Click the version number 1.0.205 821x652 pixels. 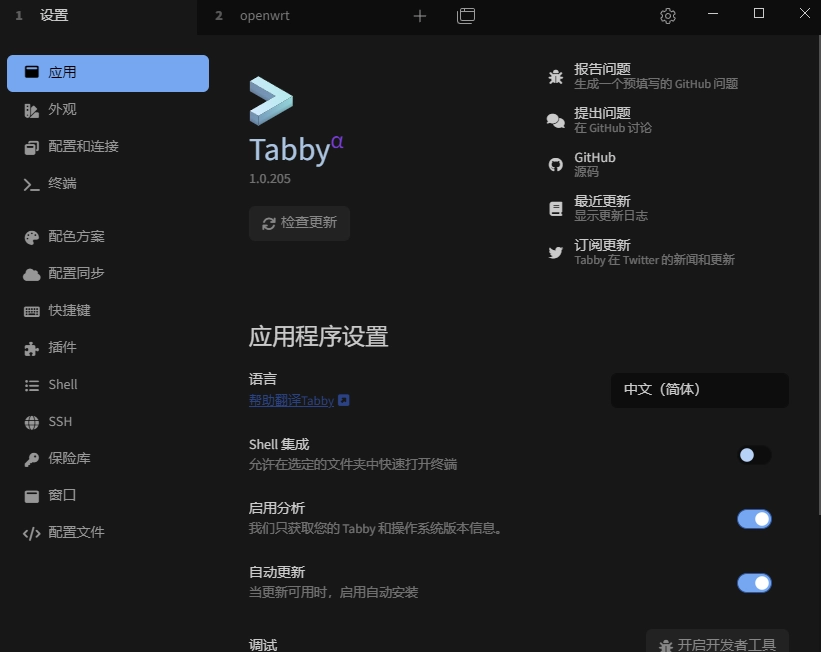pos(270,179)
